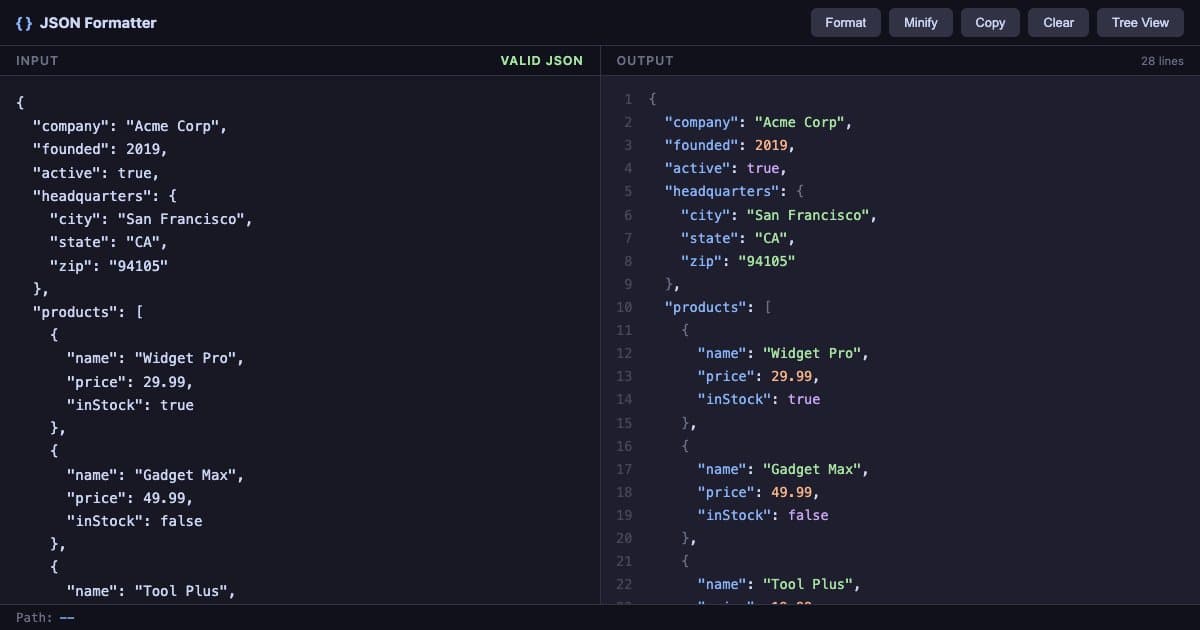Click "zip": "94105" line in input
The width and height of the screenshot is (1200, 630).
coord(109,265)
